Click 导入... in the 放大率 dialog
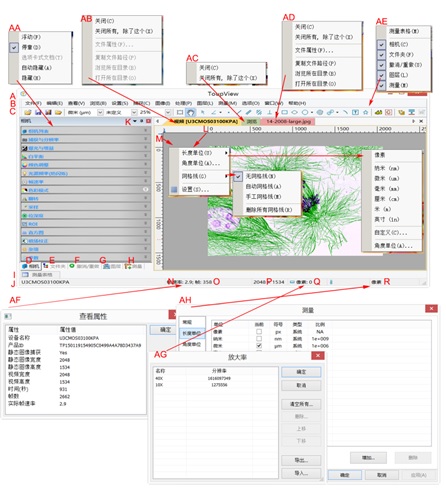The image size is (446, 491). pos(301,473)
